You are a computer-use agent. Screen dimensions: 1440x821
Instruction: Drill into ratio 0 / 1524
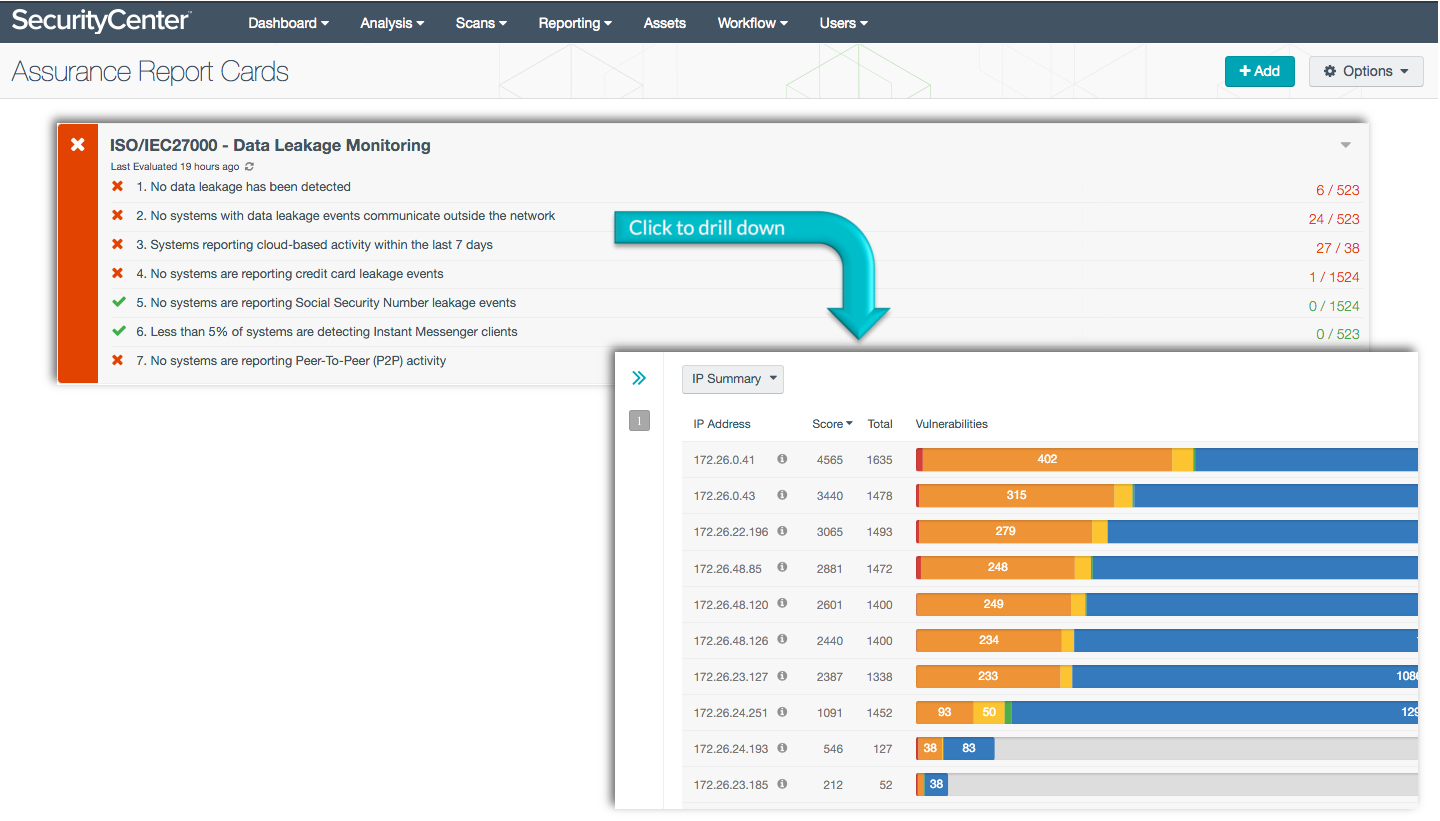coord(1334,306)
